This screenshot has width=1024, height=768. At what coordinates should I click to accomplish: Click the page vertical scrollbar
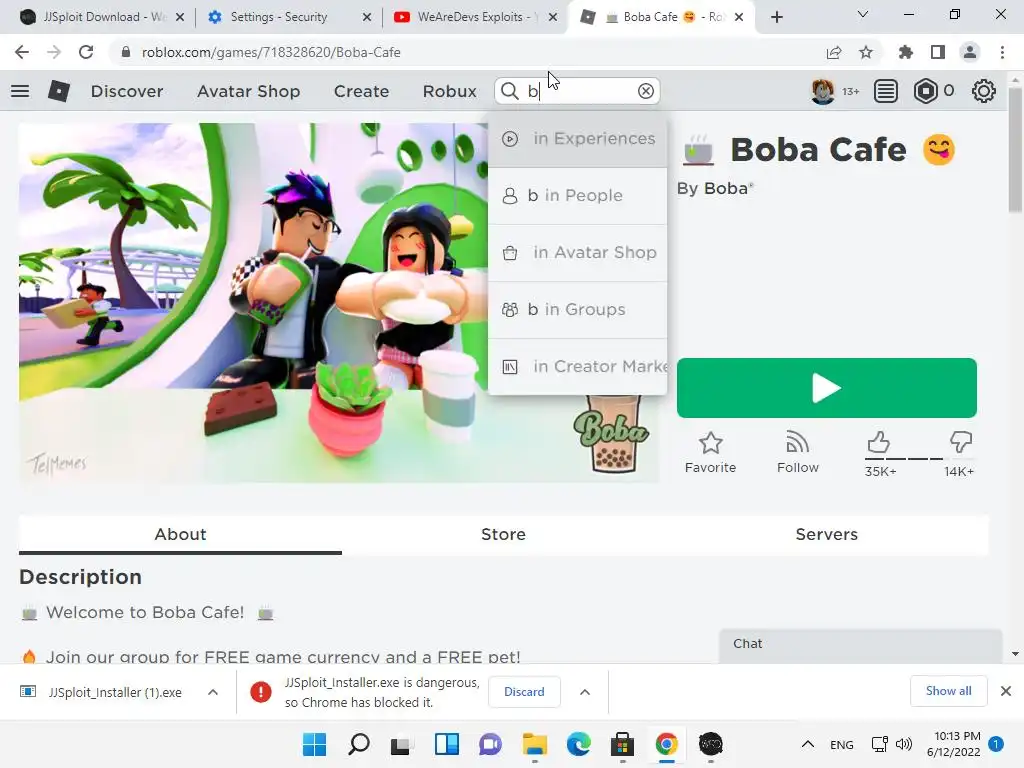1015,148
